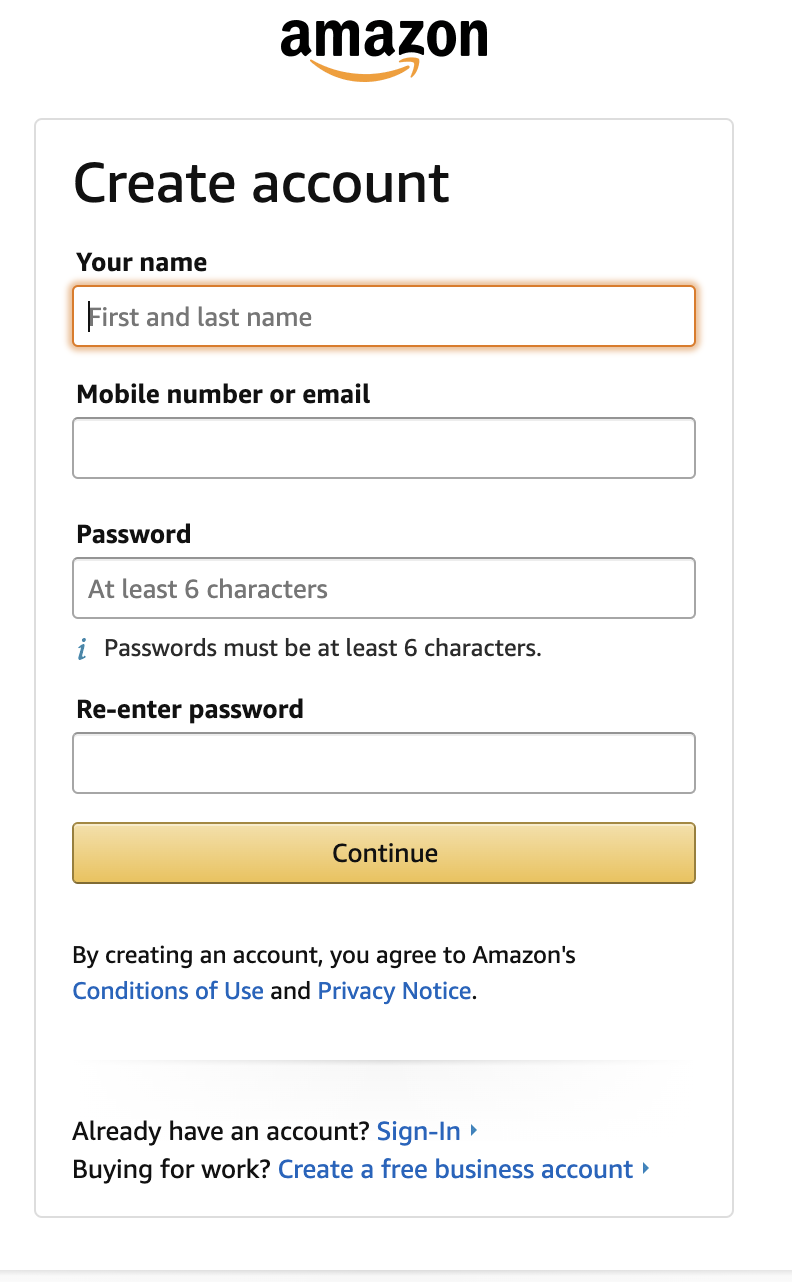Image resolution: width=792 pixels, height=1282 pixels.
Task: Open the Privacy Notice link
Action: (x=394, y=991)
